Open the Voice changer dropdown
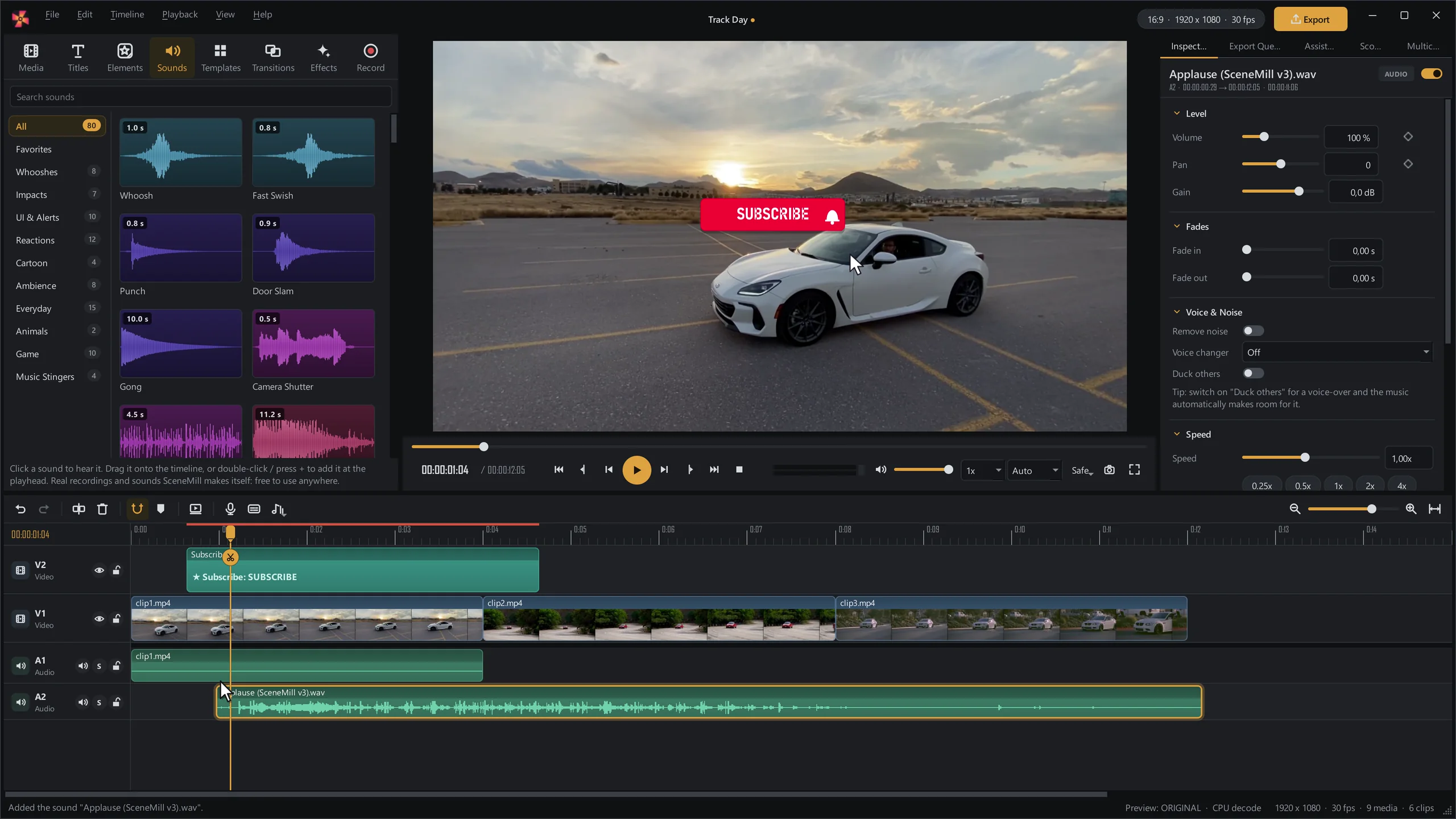This screenshot has width=1456, height=819. (1337, 353)
